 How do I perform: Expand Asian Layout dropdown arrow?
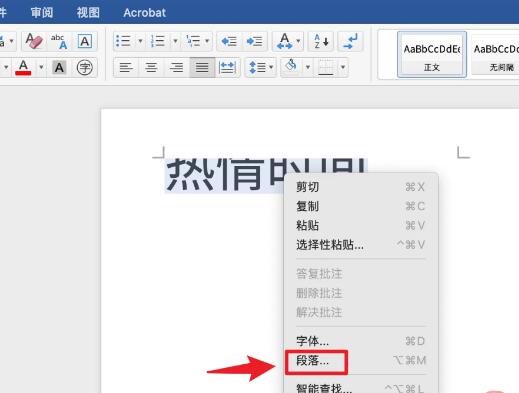click(298, 41)
